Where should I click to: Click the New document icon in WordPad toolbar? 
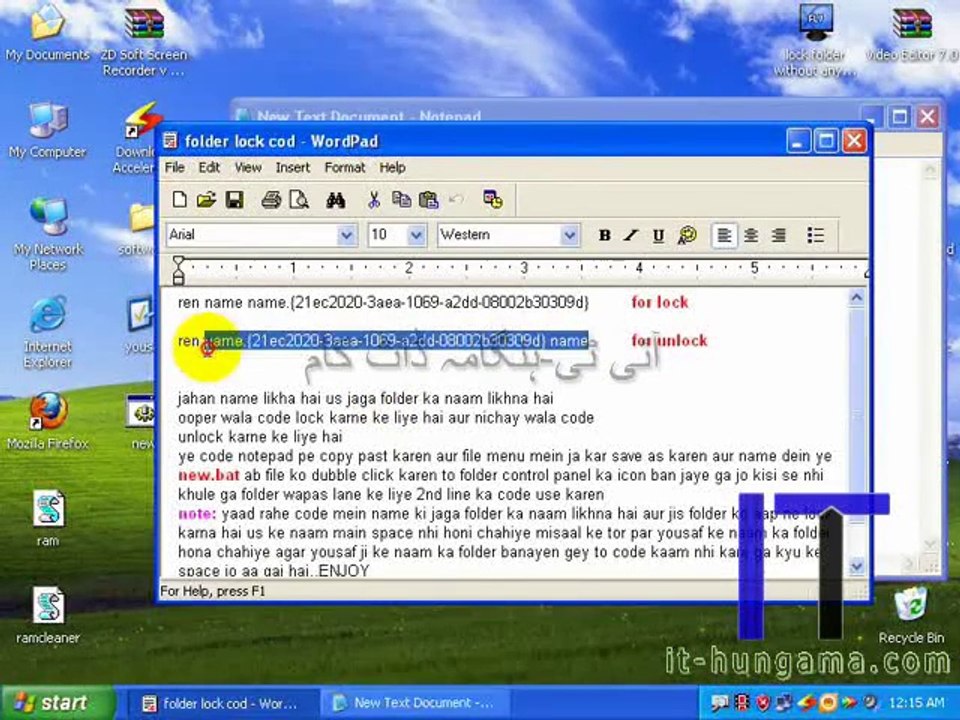(179, 200)
